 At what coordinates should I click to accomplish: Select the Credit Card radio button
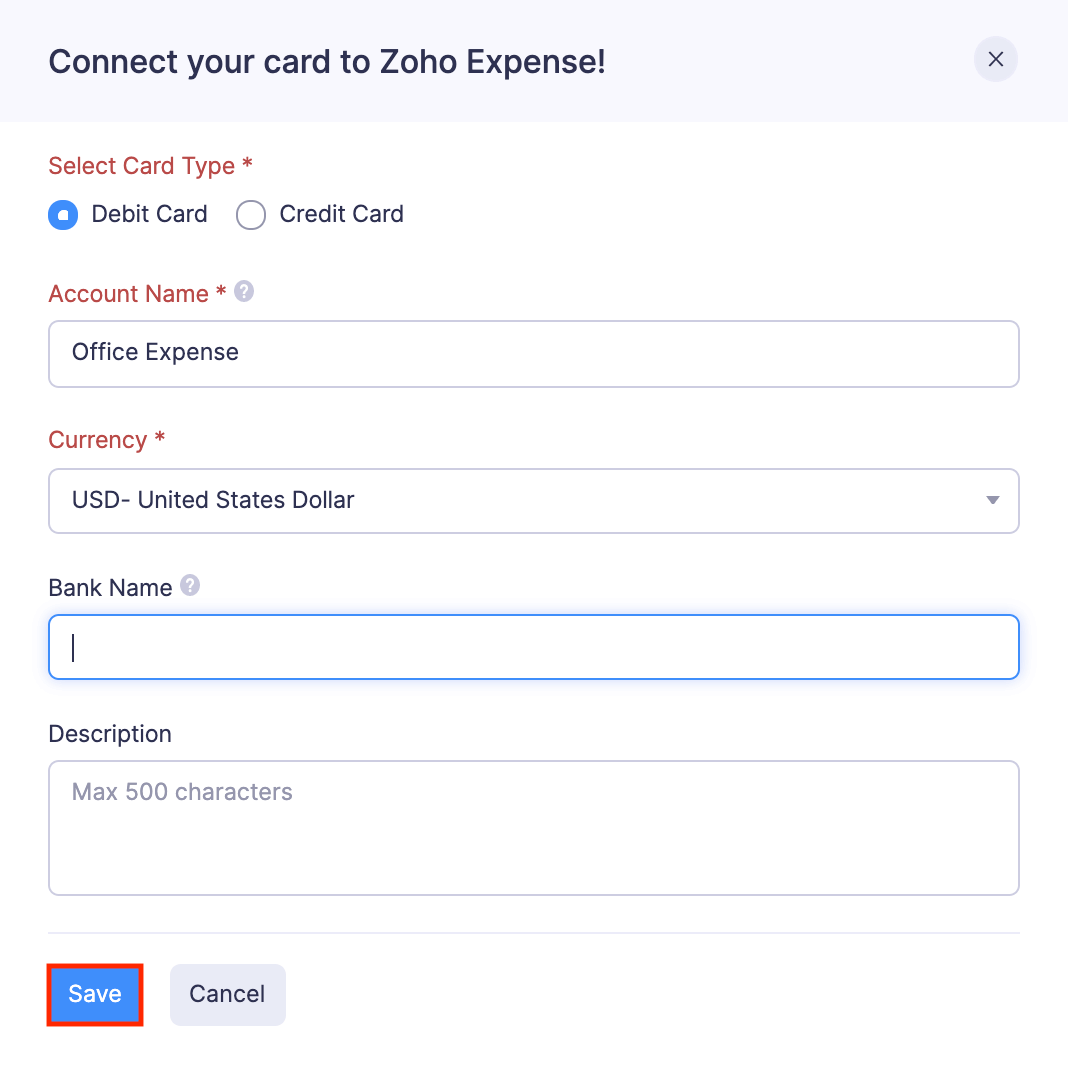point(251,215)
